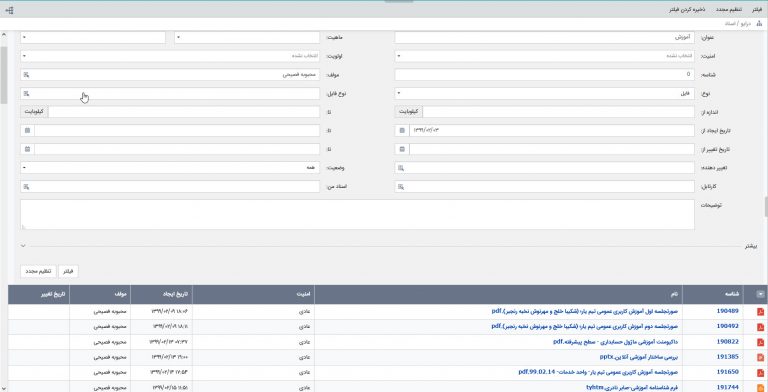Choose 'کیلوبایت' unit for 'اندازه از'
The image size is (768, 392).
409,112
